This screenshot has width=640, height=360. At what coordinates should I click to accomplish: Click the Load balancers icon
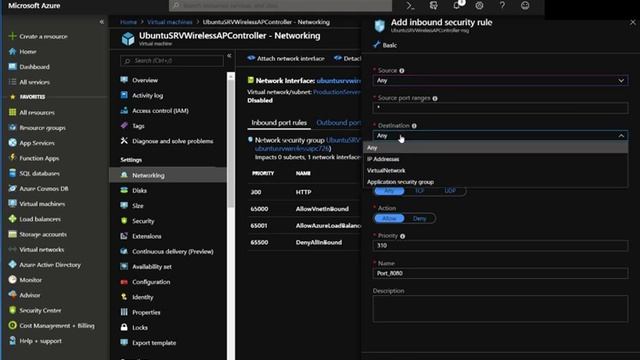coord(12,219)
